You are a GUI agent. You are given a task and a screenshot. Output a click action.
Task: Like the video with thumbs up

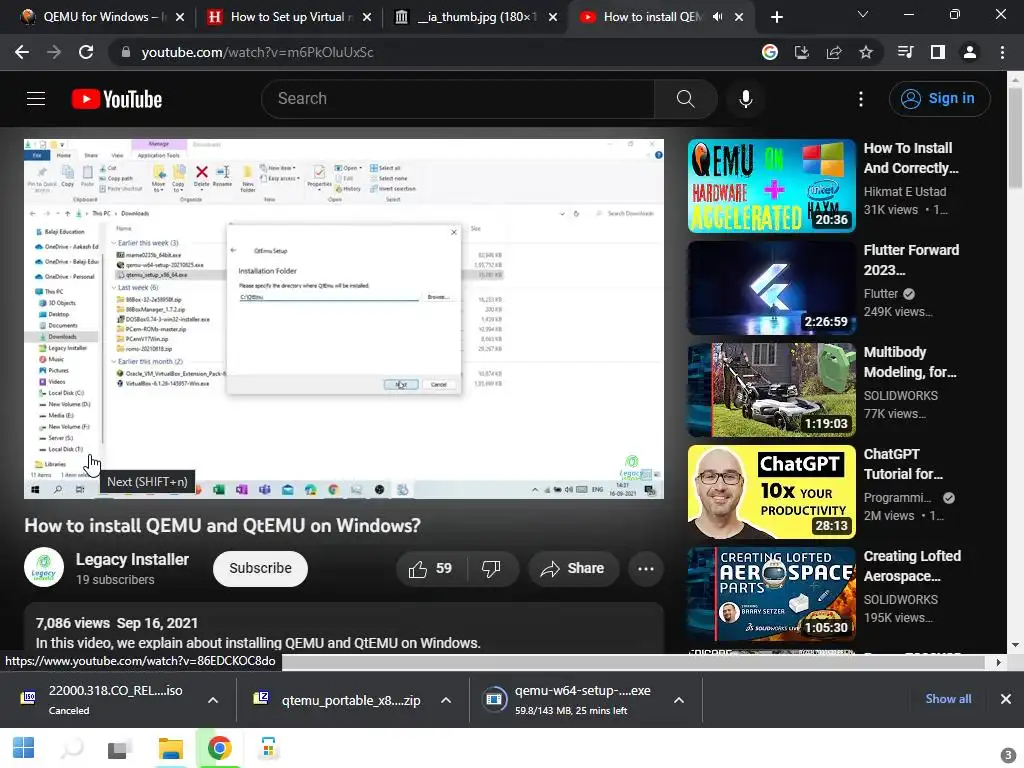point(430,569)
